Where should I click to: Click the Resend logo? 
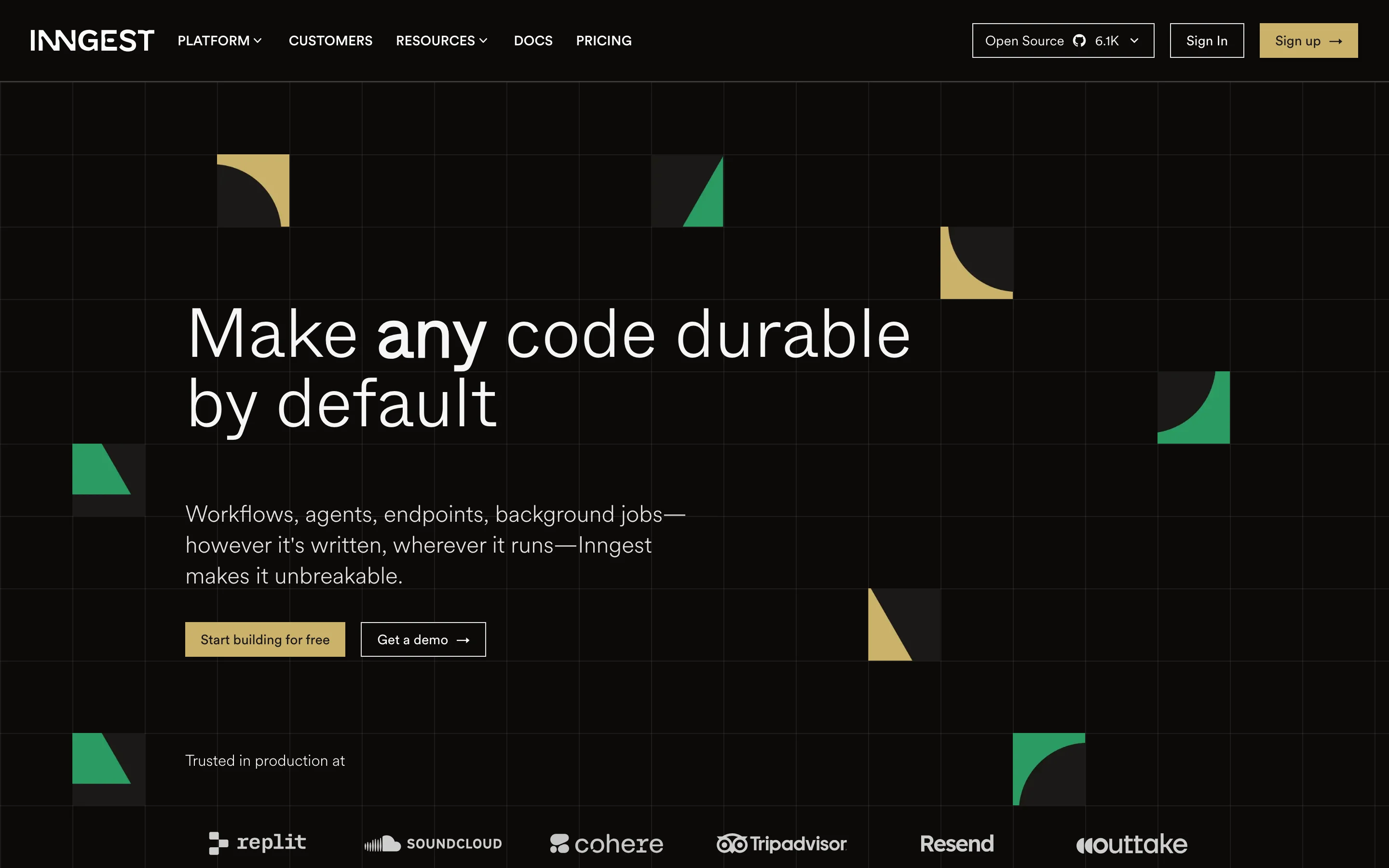click(957, 843)
